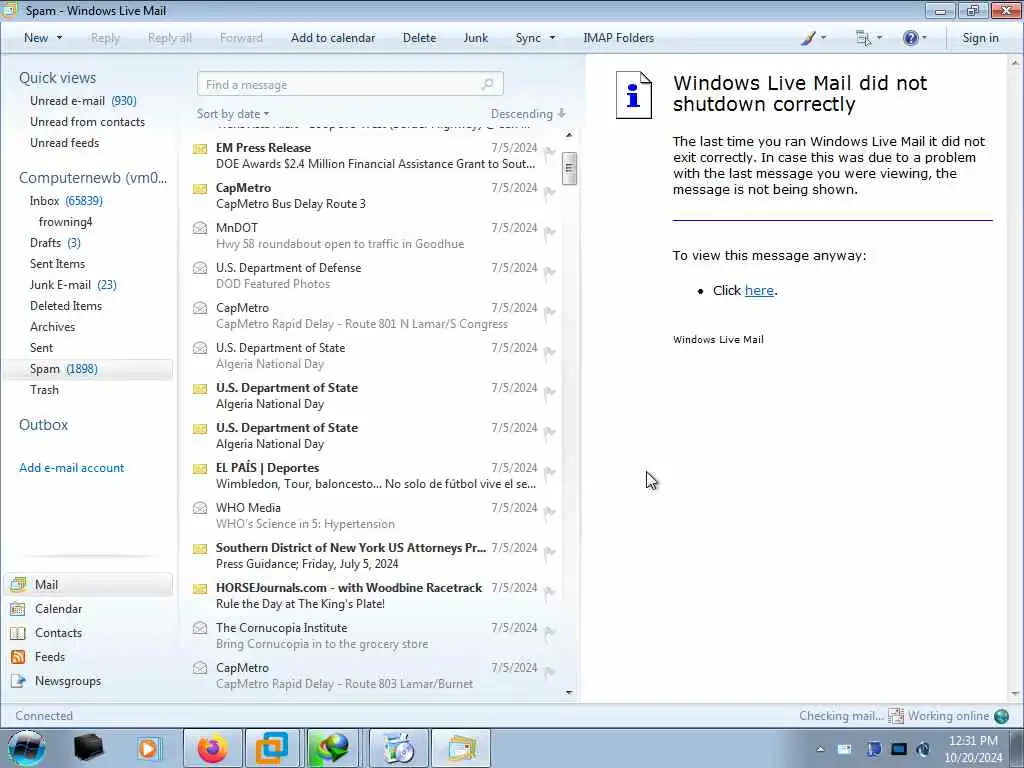Open the colorize paintbrush menu icon
The width and height of the screenshot is (1024, 768).
tap(808, 38)
